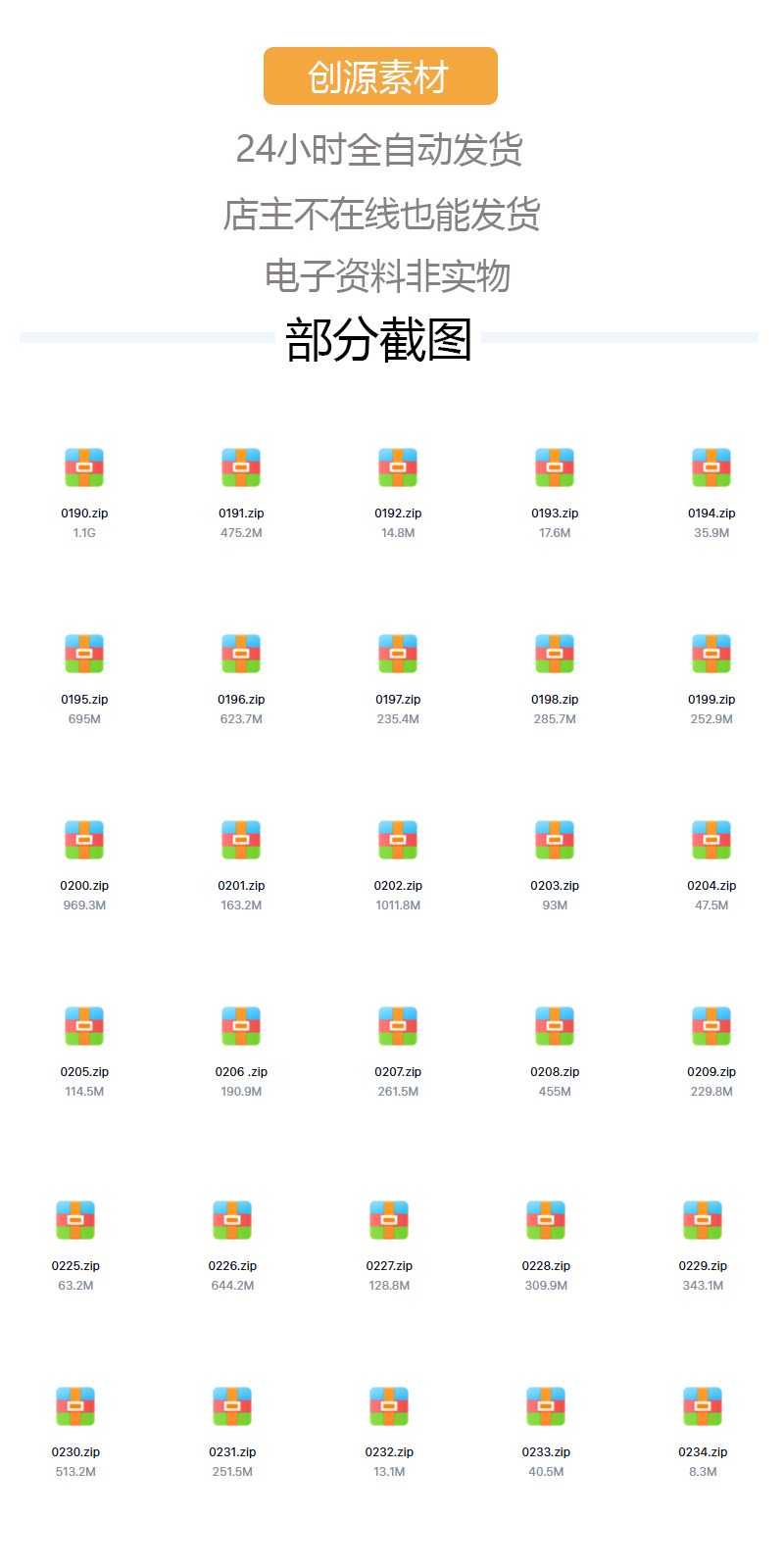Click the 455M file size label
This screenshot has height=1568, width=784.
[x=555, y=1092]
